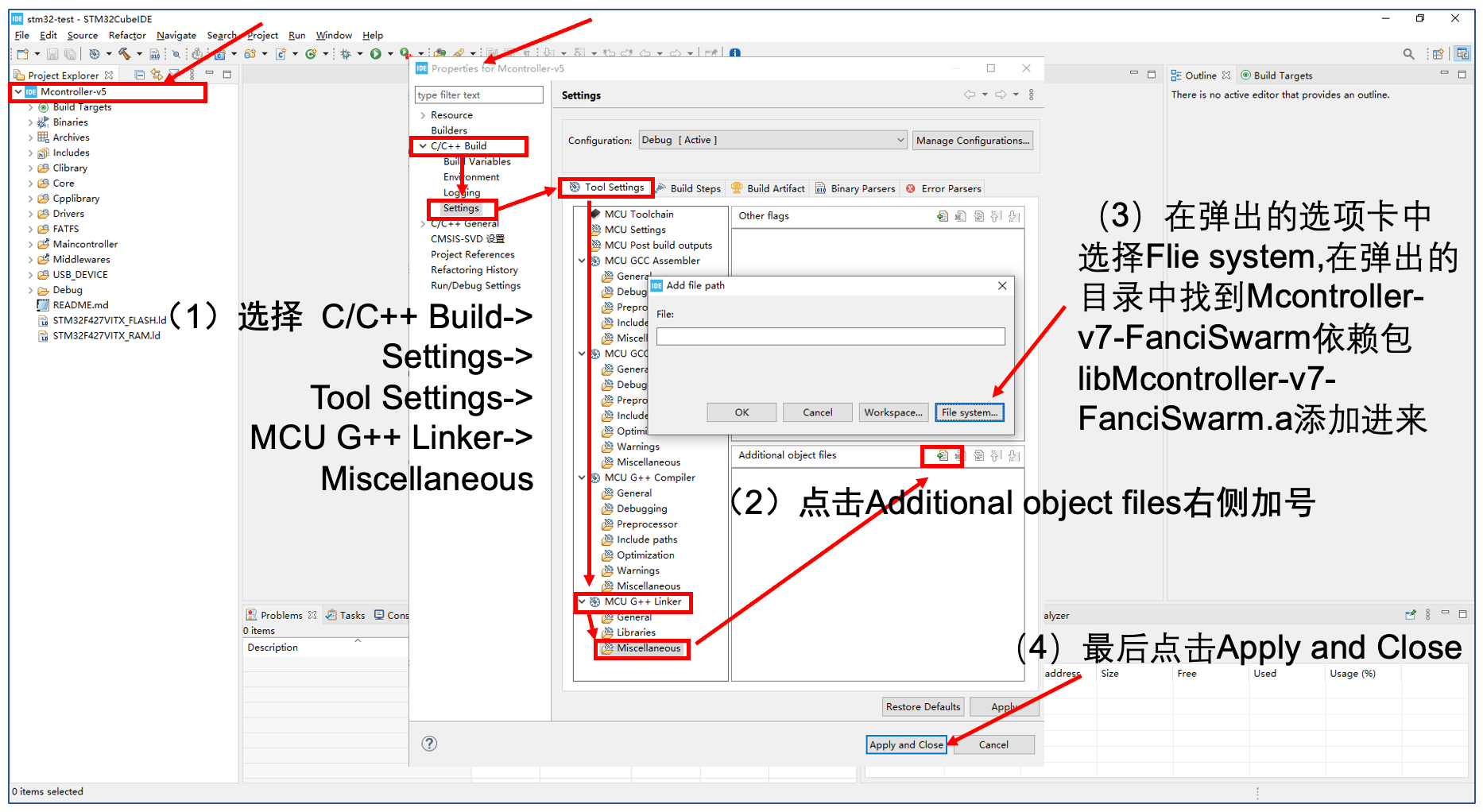Click Cancel in Add file path dialog

pyautogui.click(x=817, y=412)
